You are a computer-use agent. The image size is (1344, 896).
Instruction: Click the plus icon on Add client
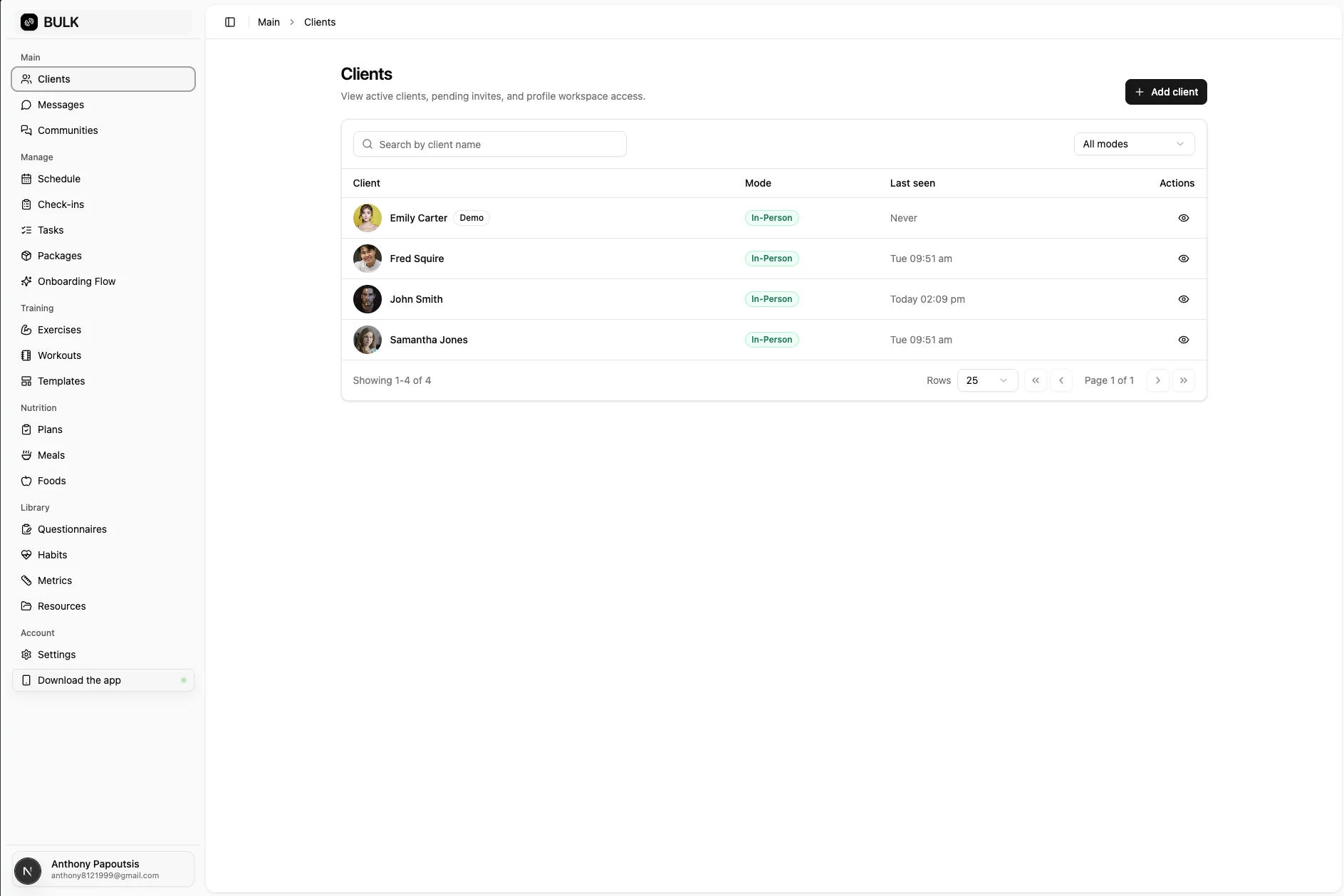coord(1140,92)
